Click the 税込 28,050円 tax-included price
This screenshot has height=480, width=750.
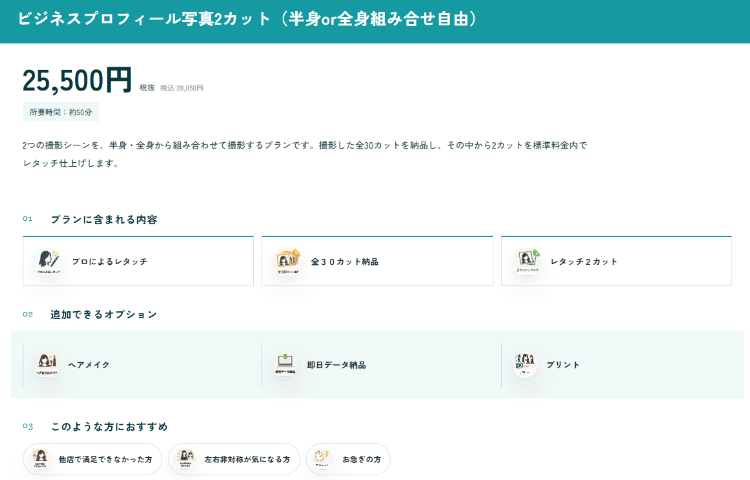[x=181, y=88]
